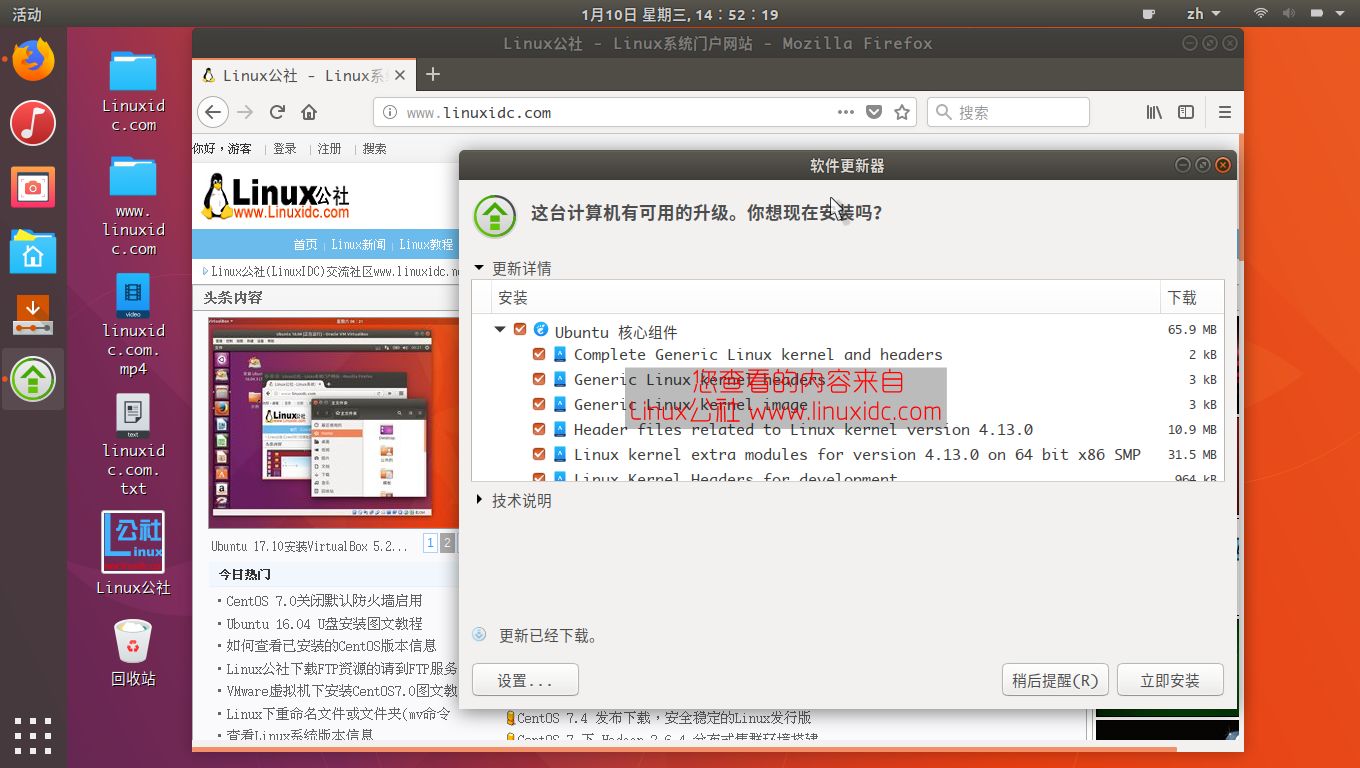Show applications grid button

33,735
